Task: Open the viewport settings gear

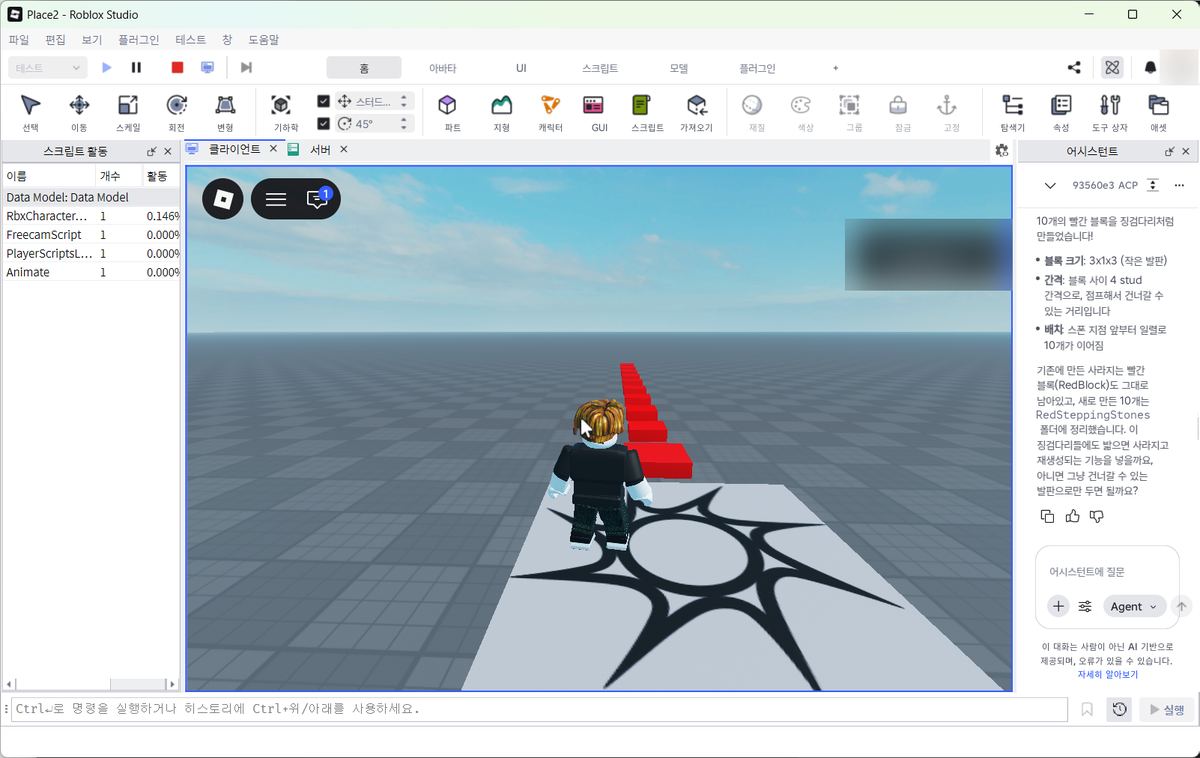Action: click(x=1002, y=150)
